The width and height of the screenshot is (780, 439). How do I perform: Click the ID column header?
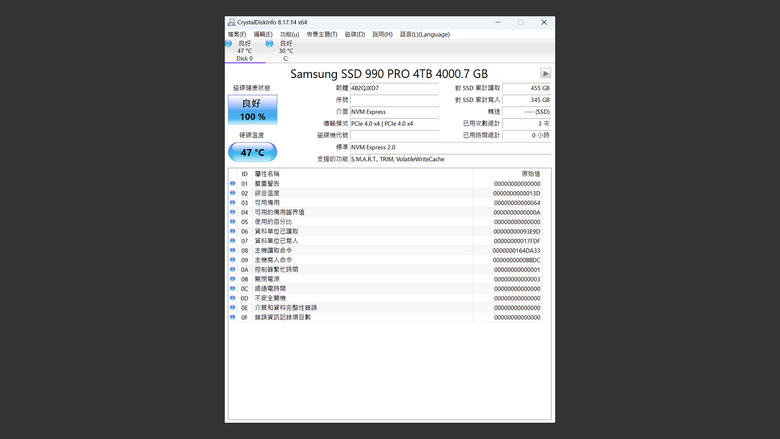pos(245,174)
